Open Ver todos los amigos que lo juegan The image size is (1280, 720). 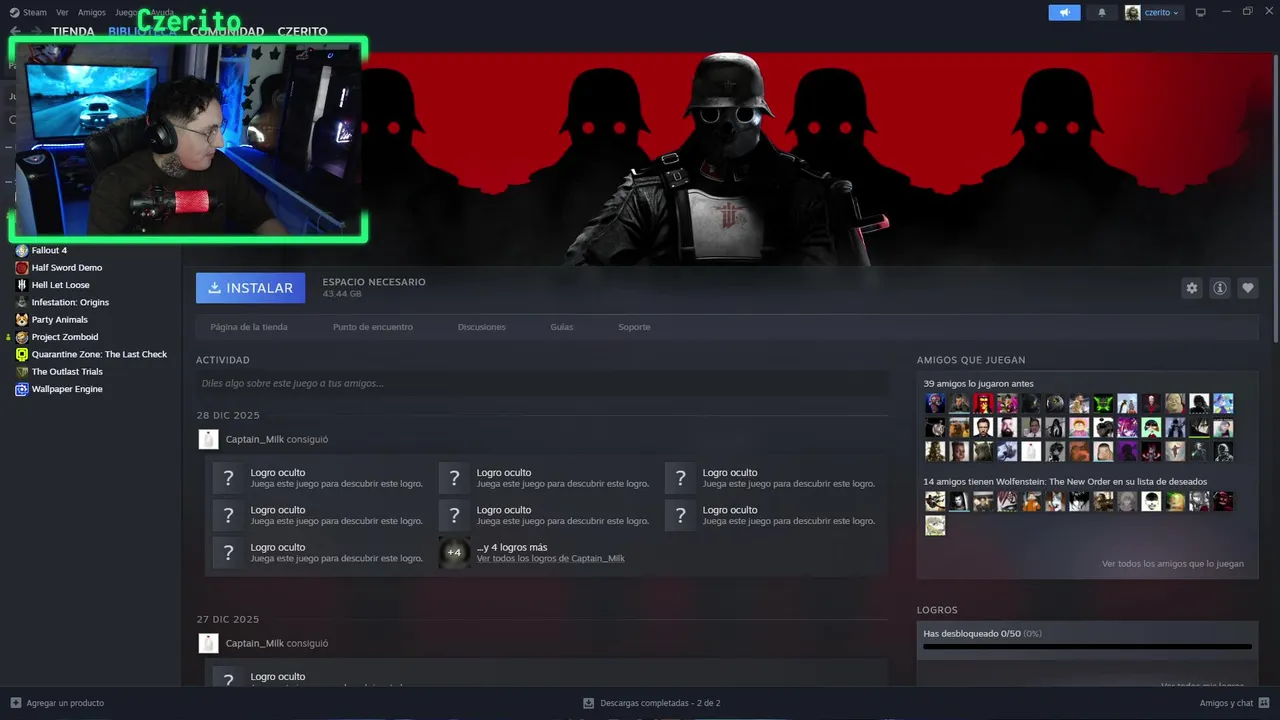tap(1173, 564)
